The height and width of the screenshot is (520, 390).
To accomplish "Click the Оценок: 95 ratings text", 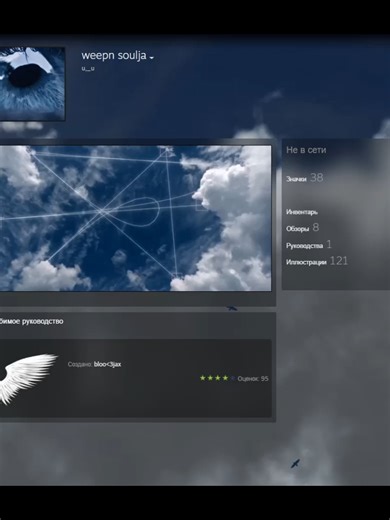I will click(x=253, y=379).
